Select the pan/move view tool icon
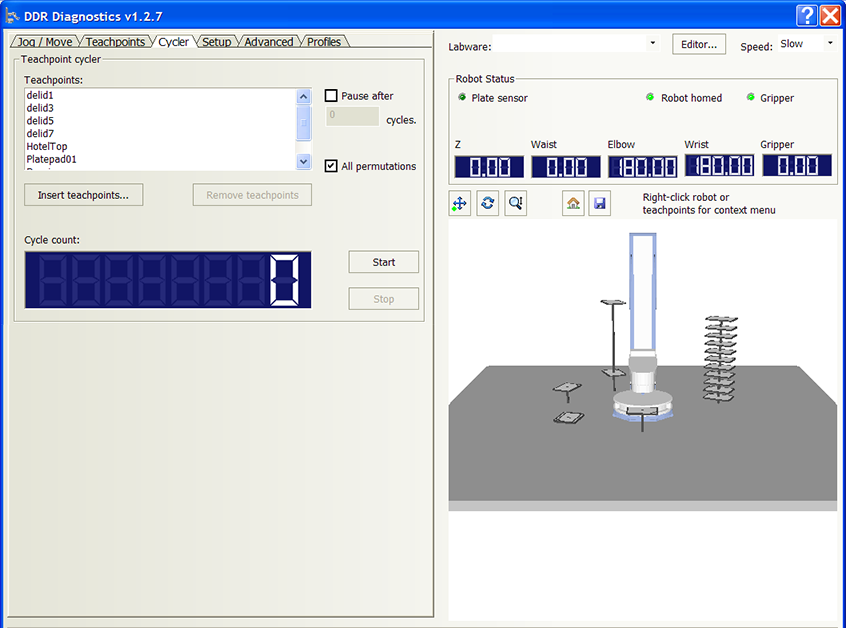 (x=460, y=203)
